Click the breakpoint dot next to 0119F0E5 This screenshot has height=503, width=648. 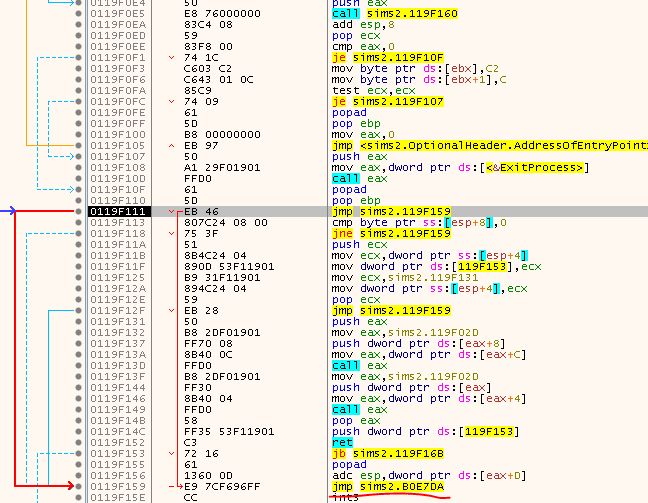click(79, 14)
